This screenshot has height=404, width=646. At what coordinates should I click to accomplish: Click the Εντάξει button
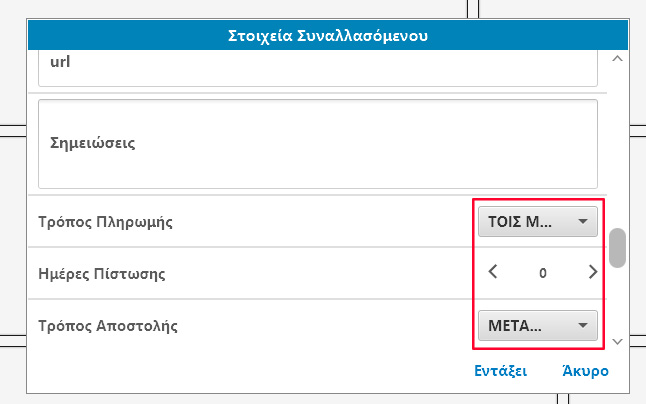coord(500,371)
